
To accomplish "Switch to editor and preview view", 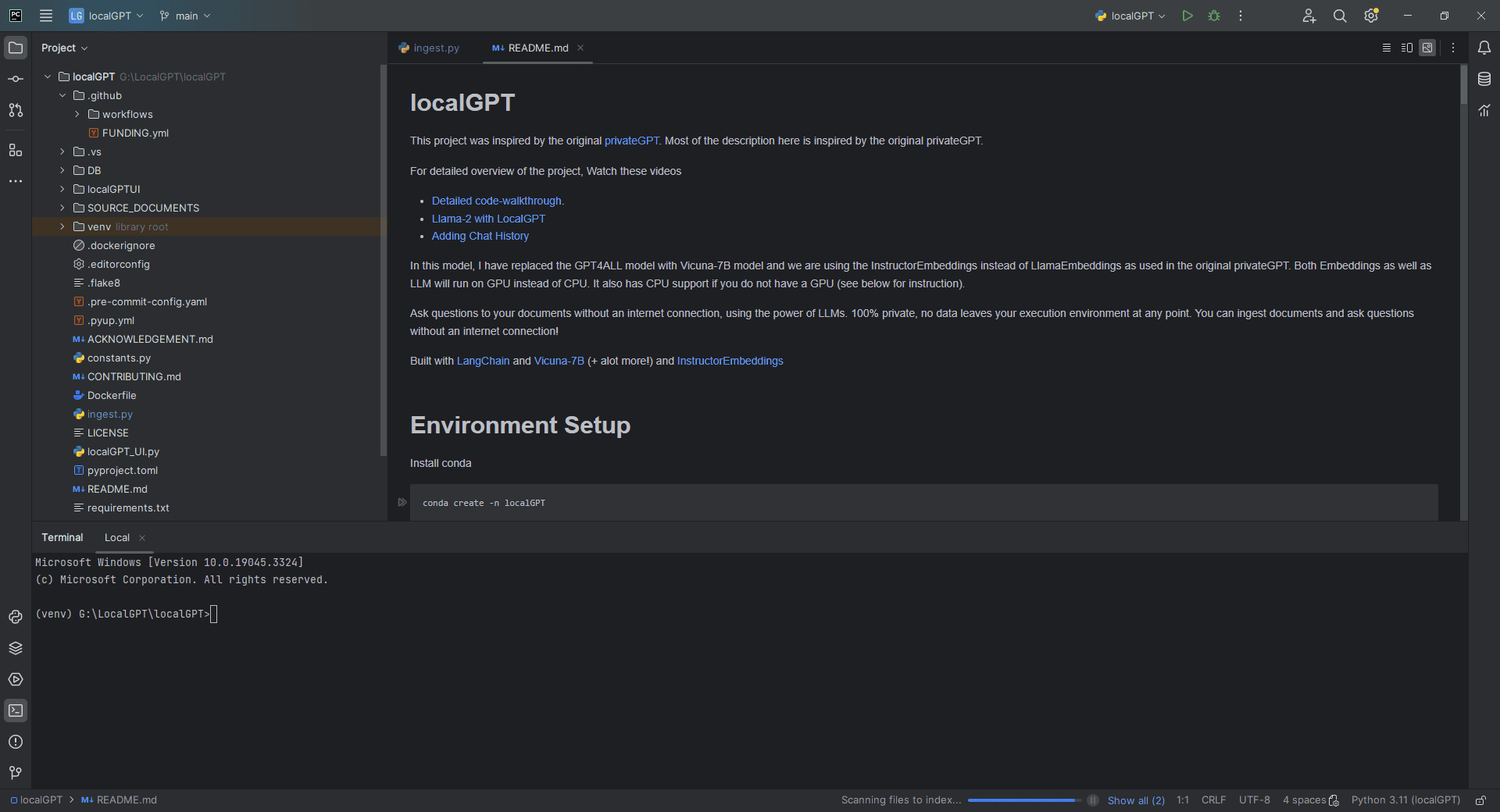I will 1407,48.
